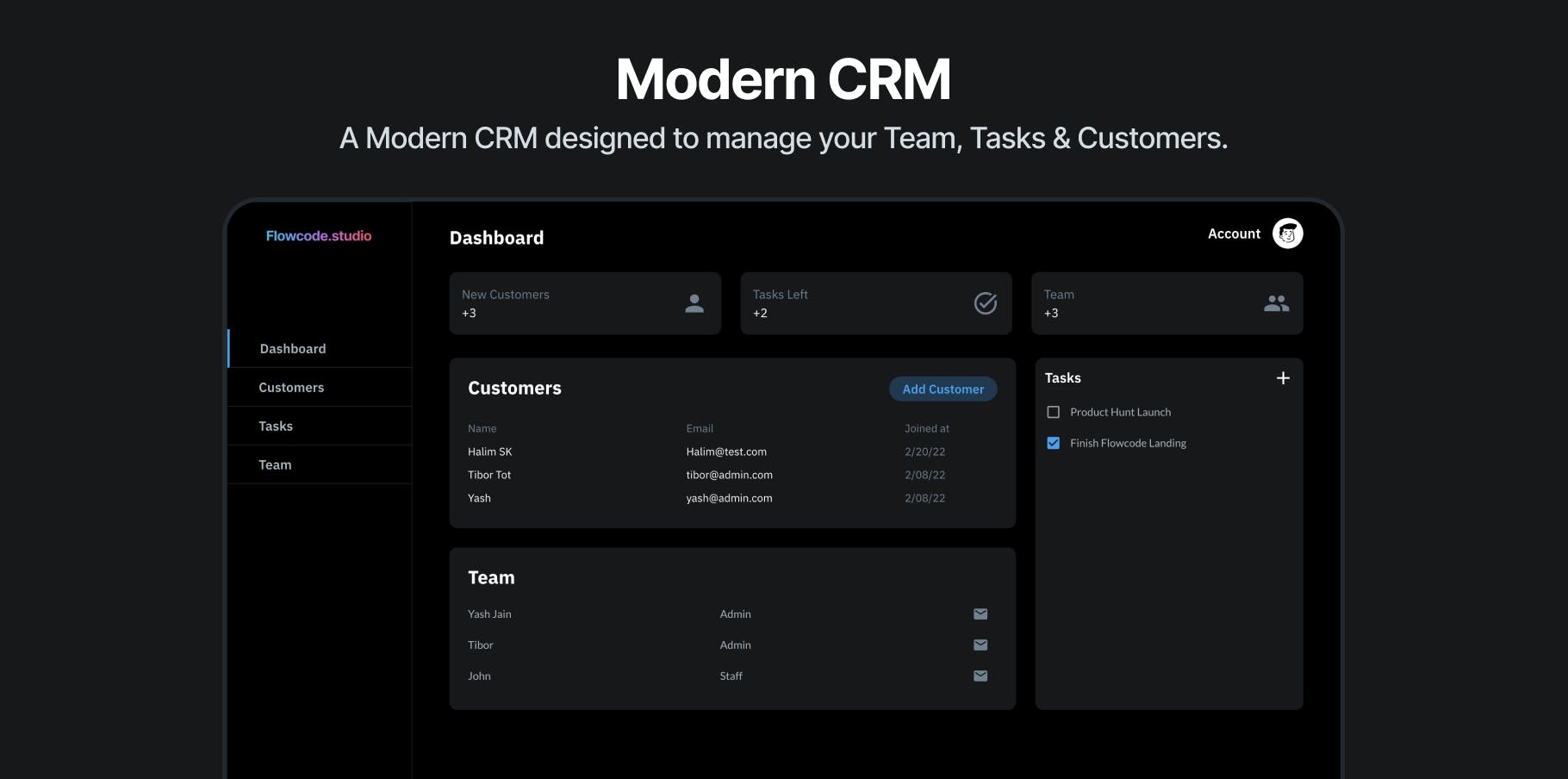Email Yash Jain via the envelope icon

coord(980,614)
